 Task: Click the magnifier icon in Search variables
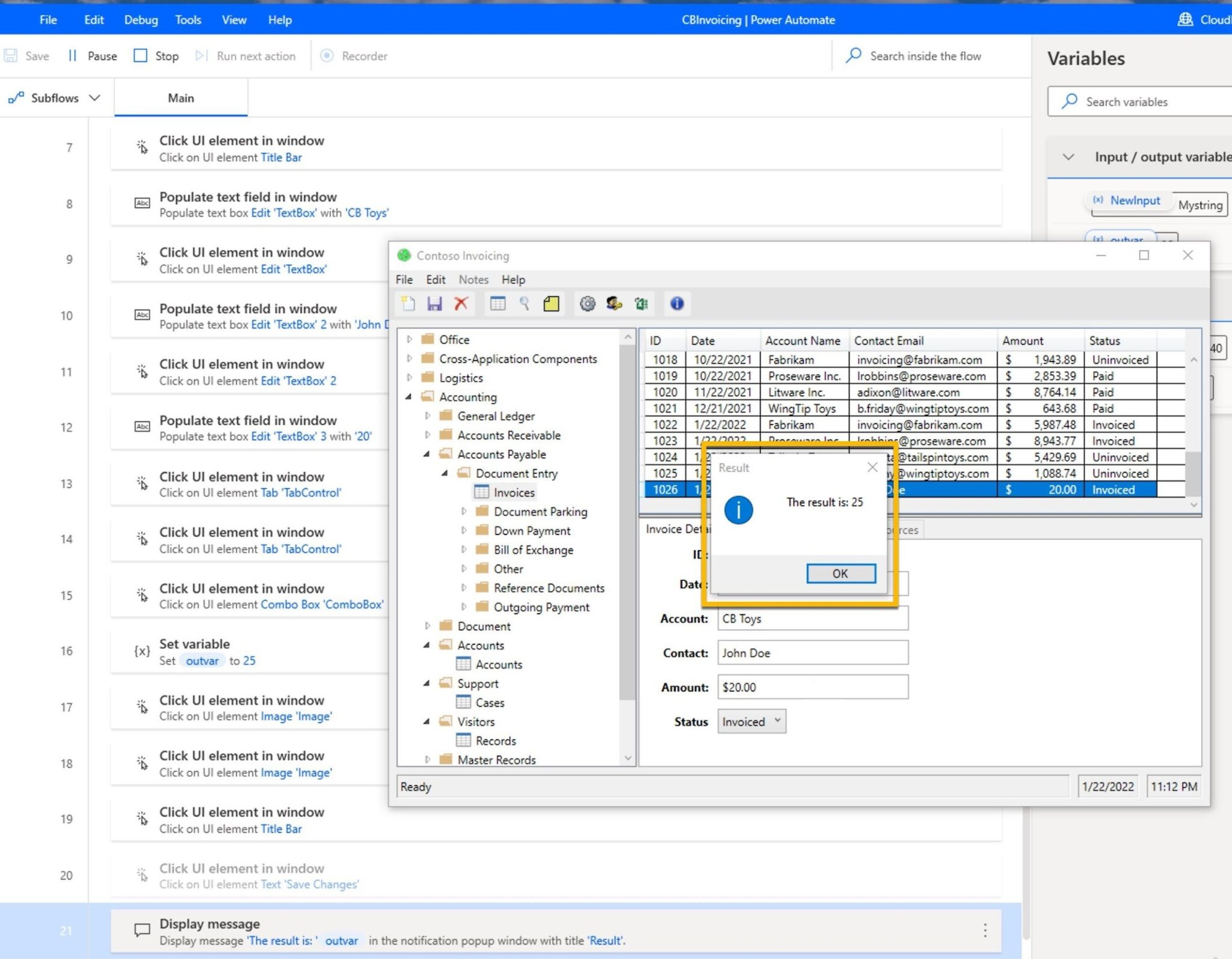point(1069,101)
